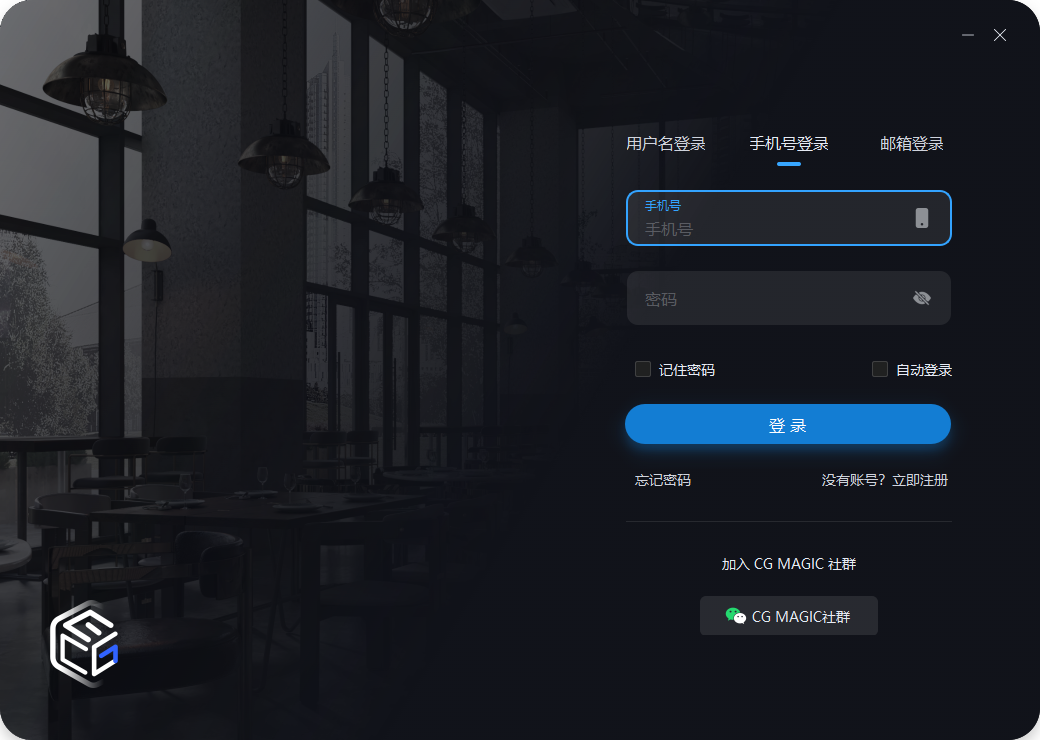The height and width of the screenshot is (740, 1040).
Task: Click the 自动登录 label text
Action: coord(924,370)
